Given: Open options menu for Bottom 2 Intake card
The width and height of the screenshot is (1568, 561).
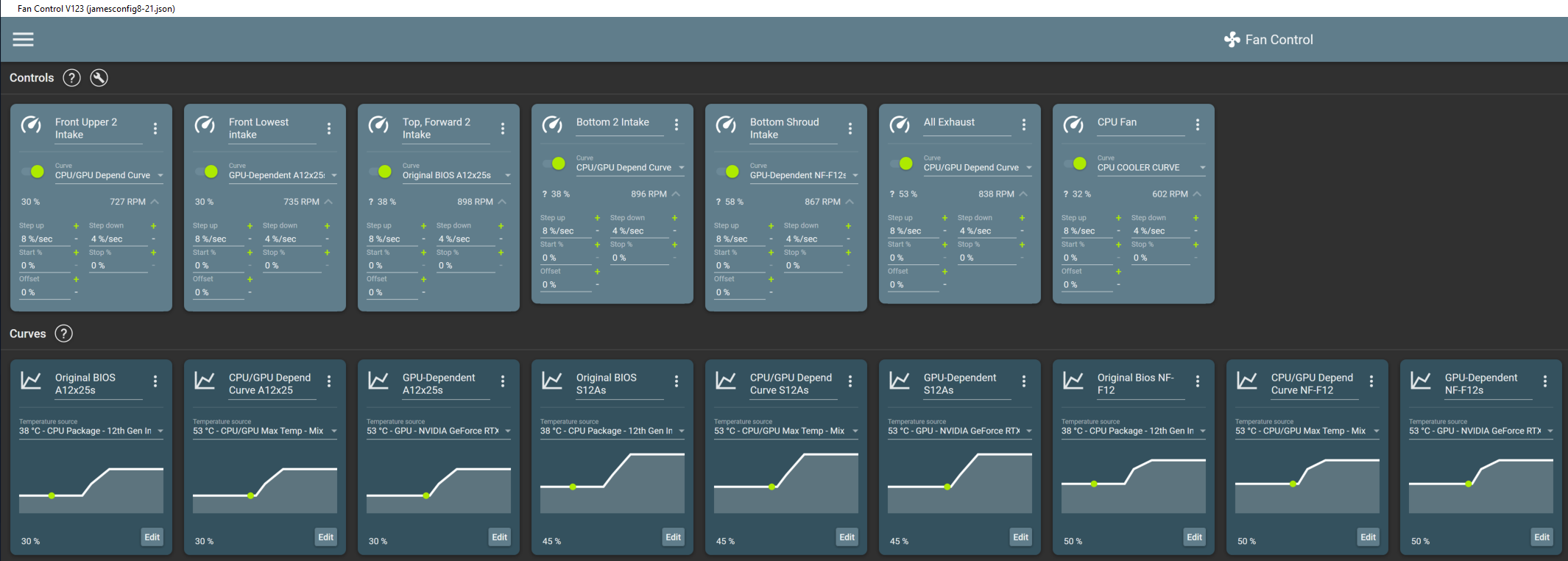Looking at the screenshot, I should pyautogui.click(x=677, y=125).
